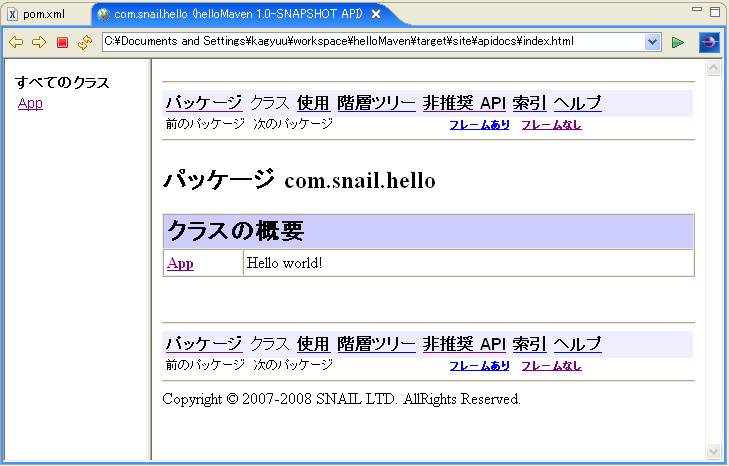Open bottom 使用 navigation link
This screenshot has width=729, height=466.
click(313, 344)
